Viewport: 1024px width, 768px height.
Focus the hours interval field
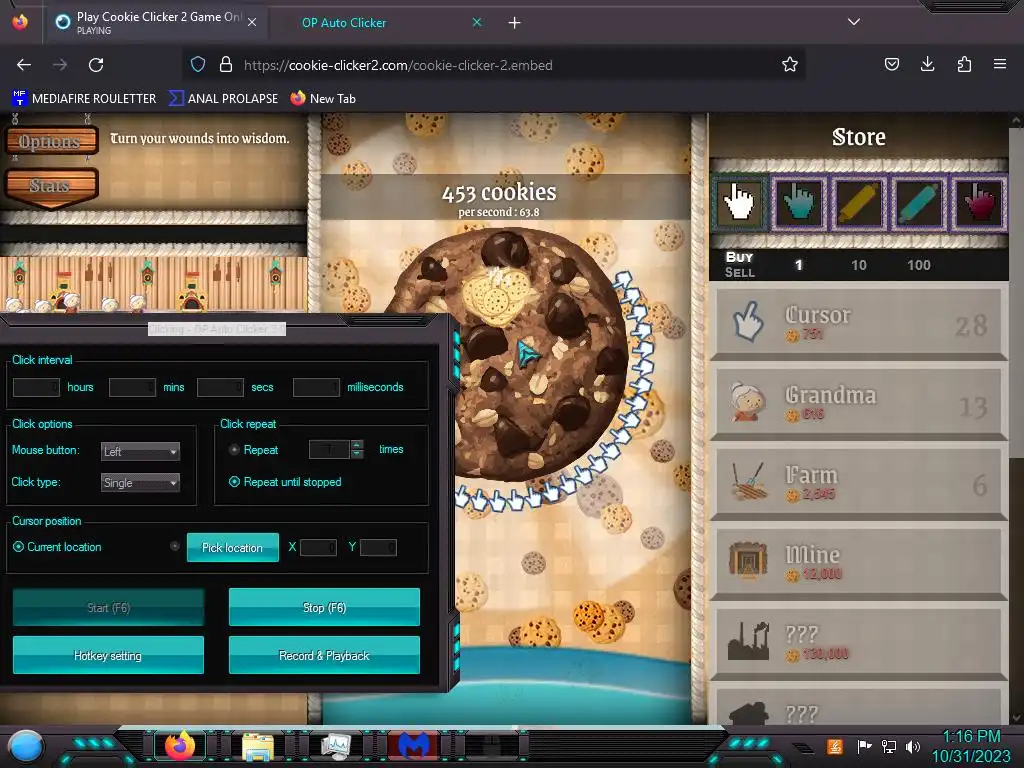tap(37, 387)
